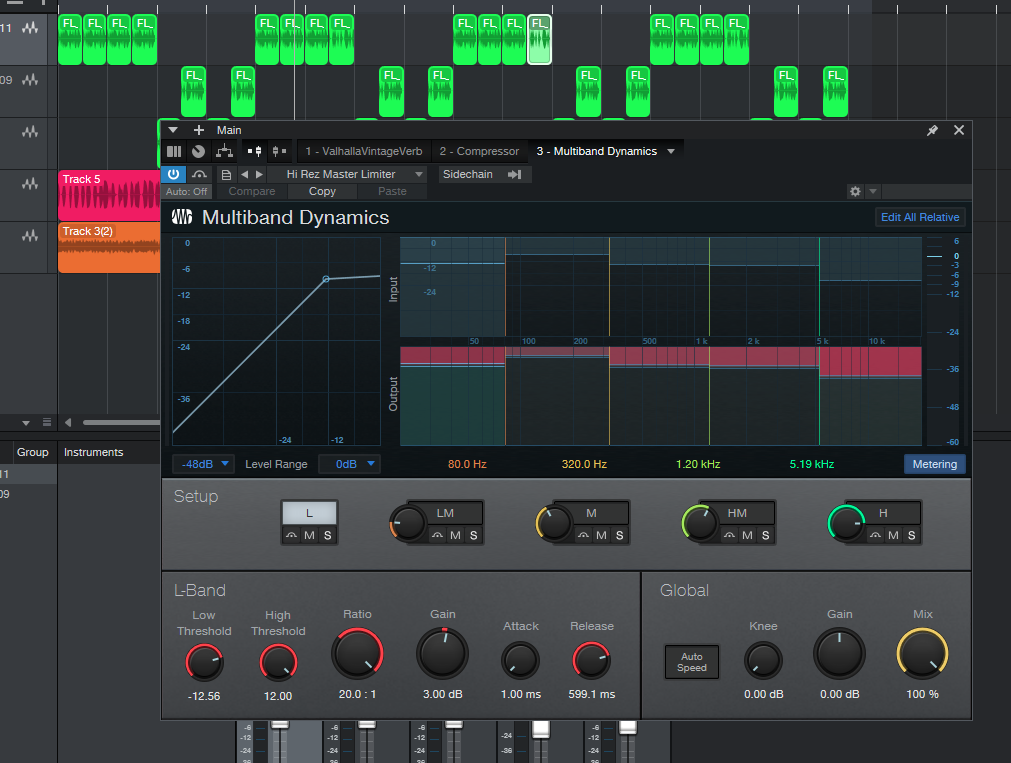This screenshot has height=763, width=1011.
Task: Bypass the H band
Action: coord(875,535)
